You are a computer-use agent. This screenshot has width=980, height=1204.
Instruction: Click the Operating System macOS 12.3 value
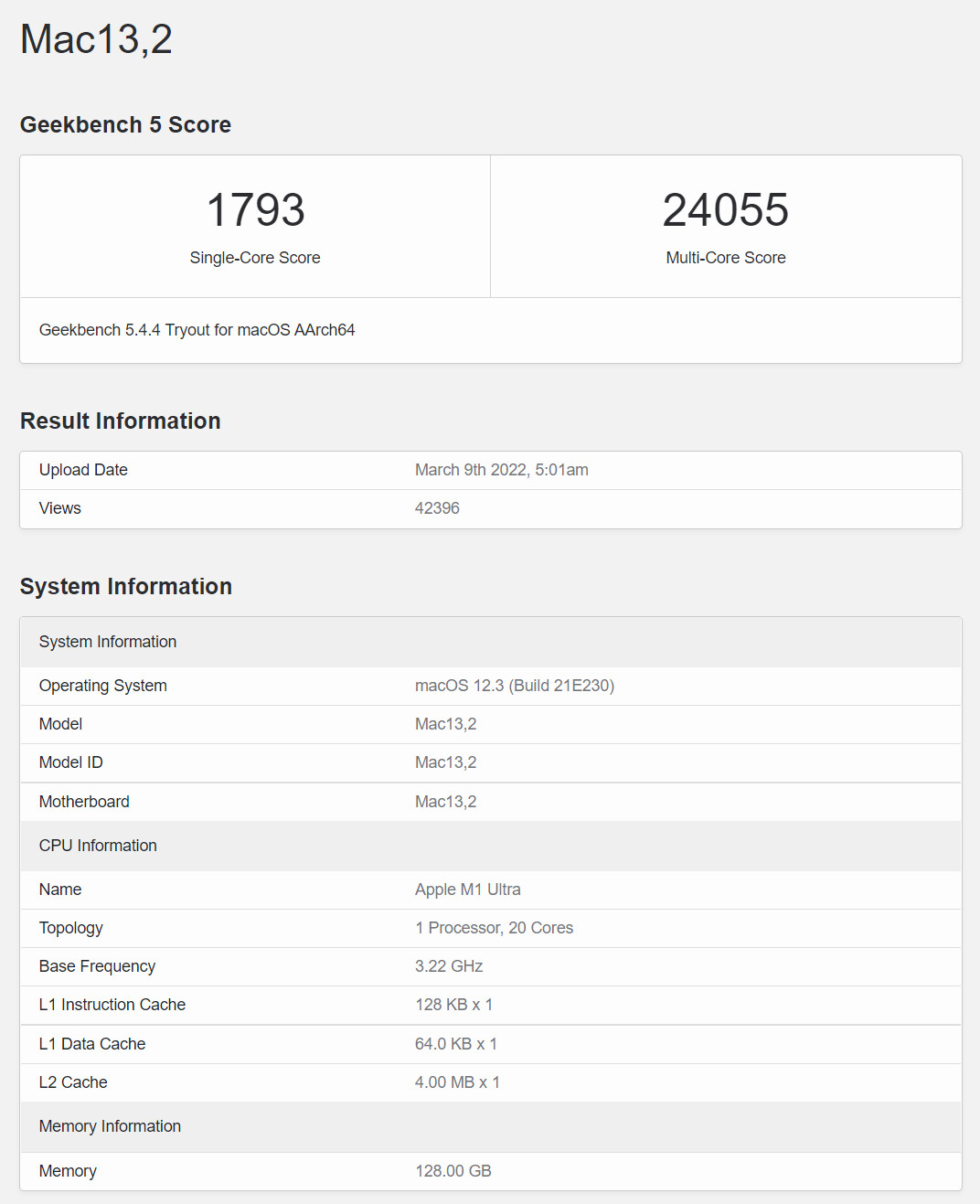pos(515,686)
